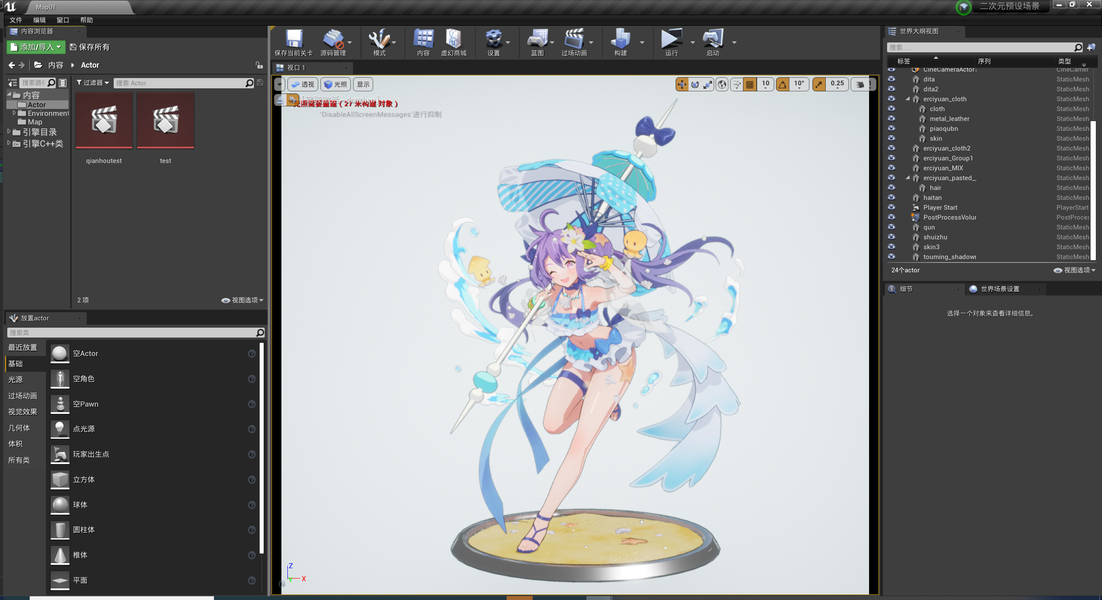The image size is (1102, 600).
Task: Create new folder in World Outliner
Action: click(x=1091, y=48)
